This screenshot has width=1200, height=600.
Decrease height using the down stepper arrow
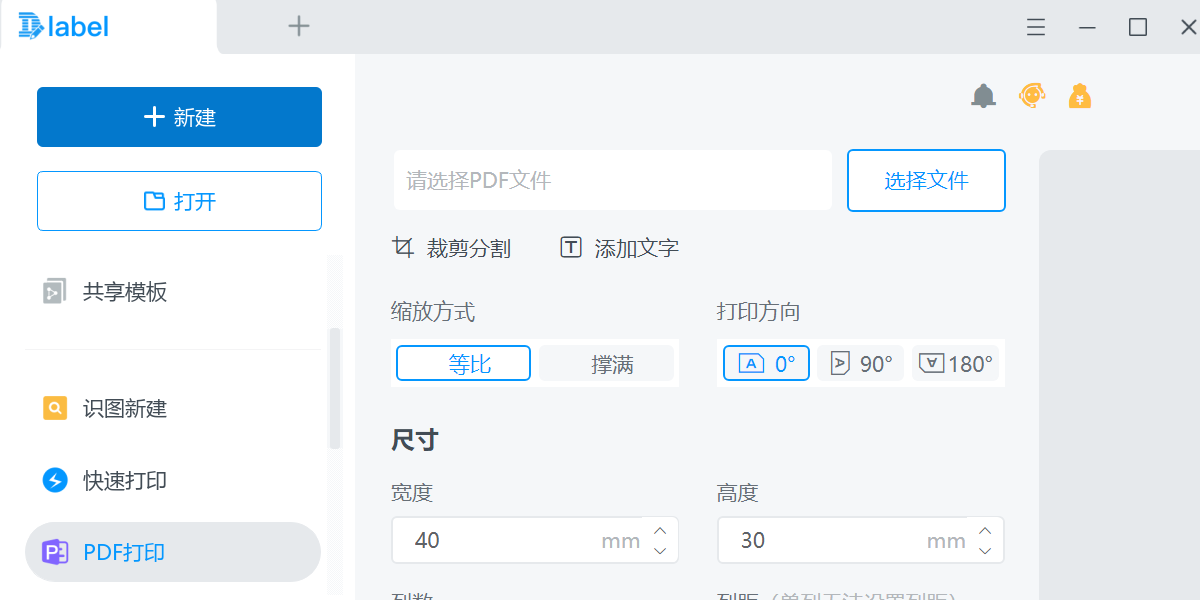point(985,549)
